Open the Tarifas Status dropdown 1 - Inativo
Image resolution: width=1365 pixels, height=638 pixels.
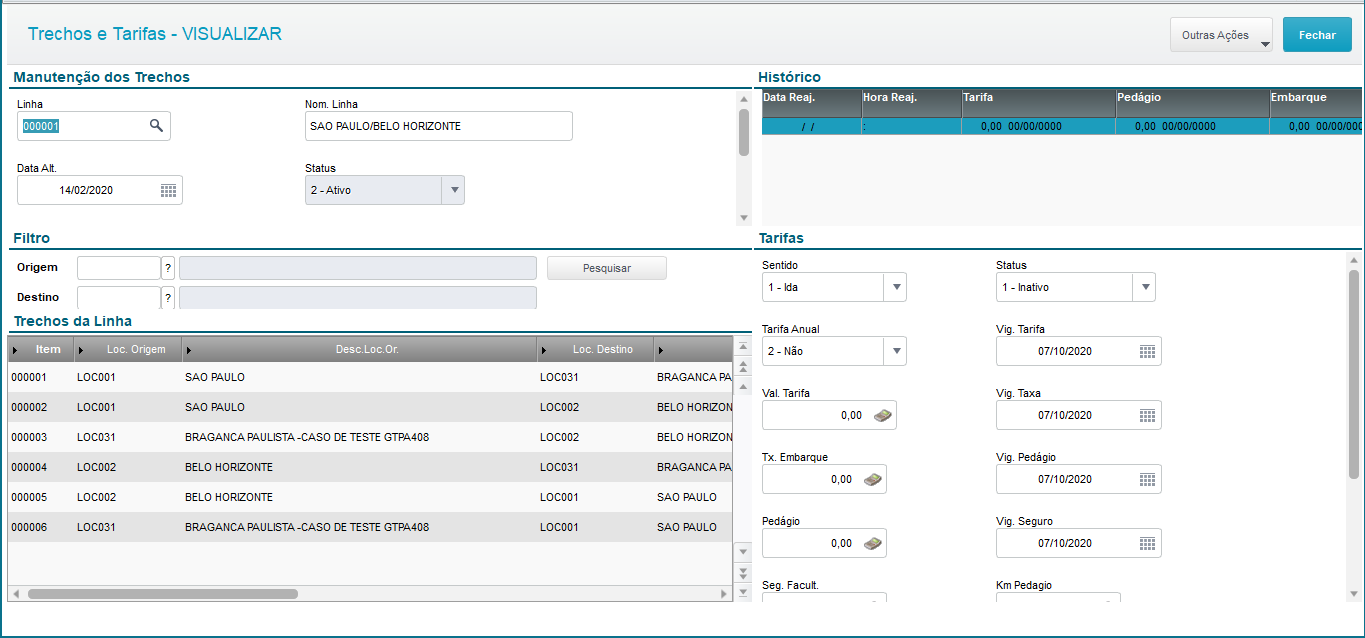click(1145, 287)
